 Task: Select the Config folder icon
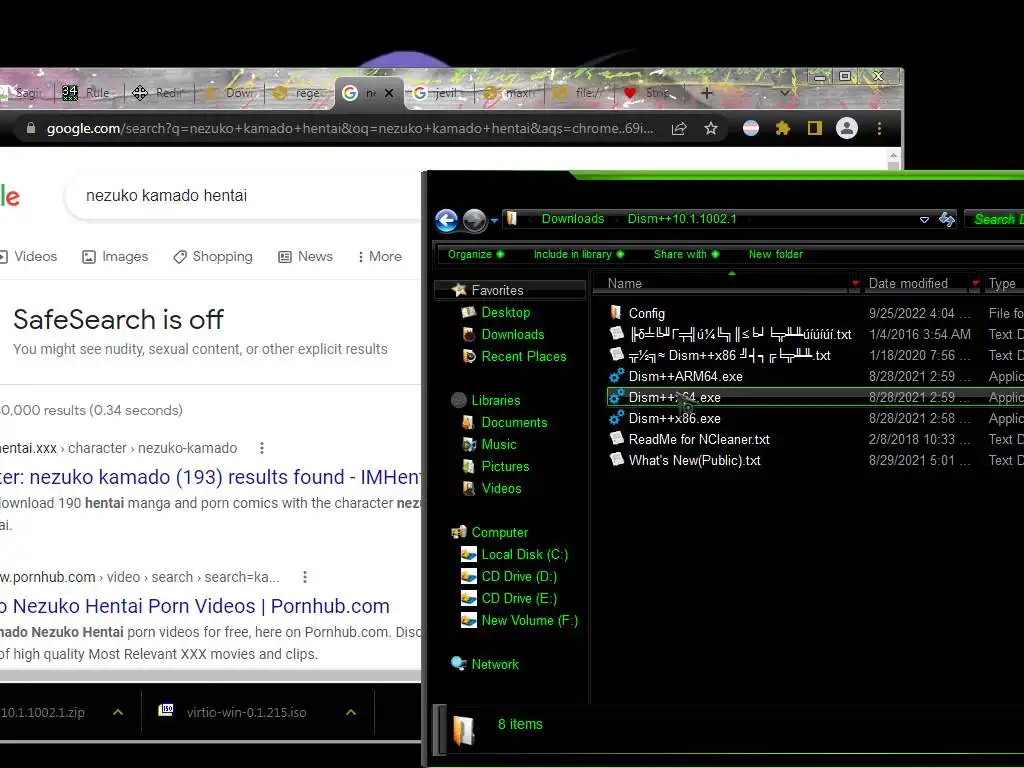(616, 312)
